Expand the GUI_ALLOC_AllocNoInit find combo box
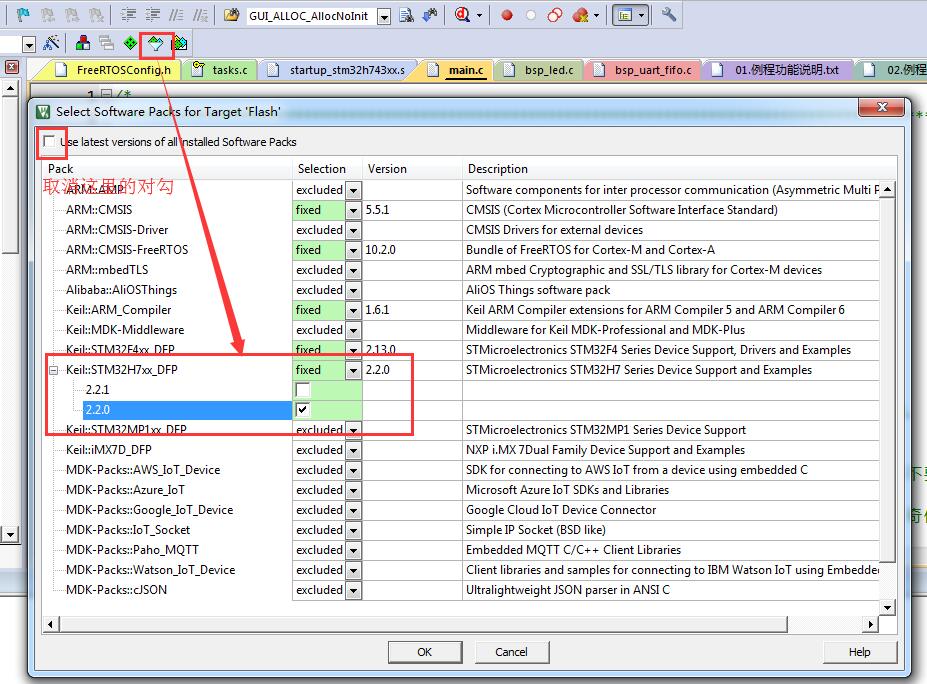The image size is (927, 684). [x=384, y=17]
